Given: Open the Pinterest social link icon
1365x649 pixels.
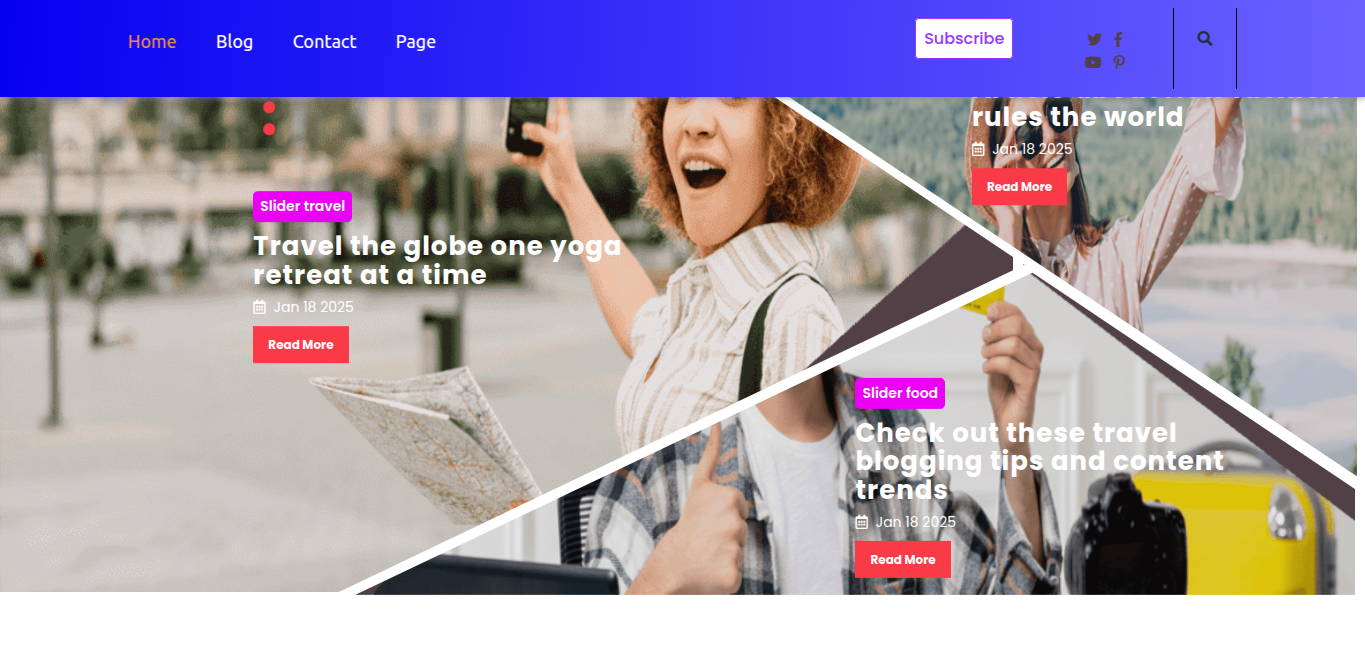Looking at the screenshot, I should coord(1119,62).
